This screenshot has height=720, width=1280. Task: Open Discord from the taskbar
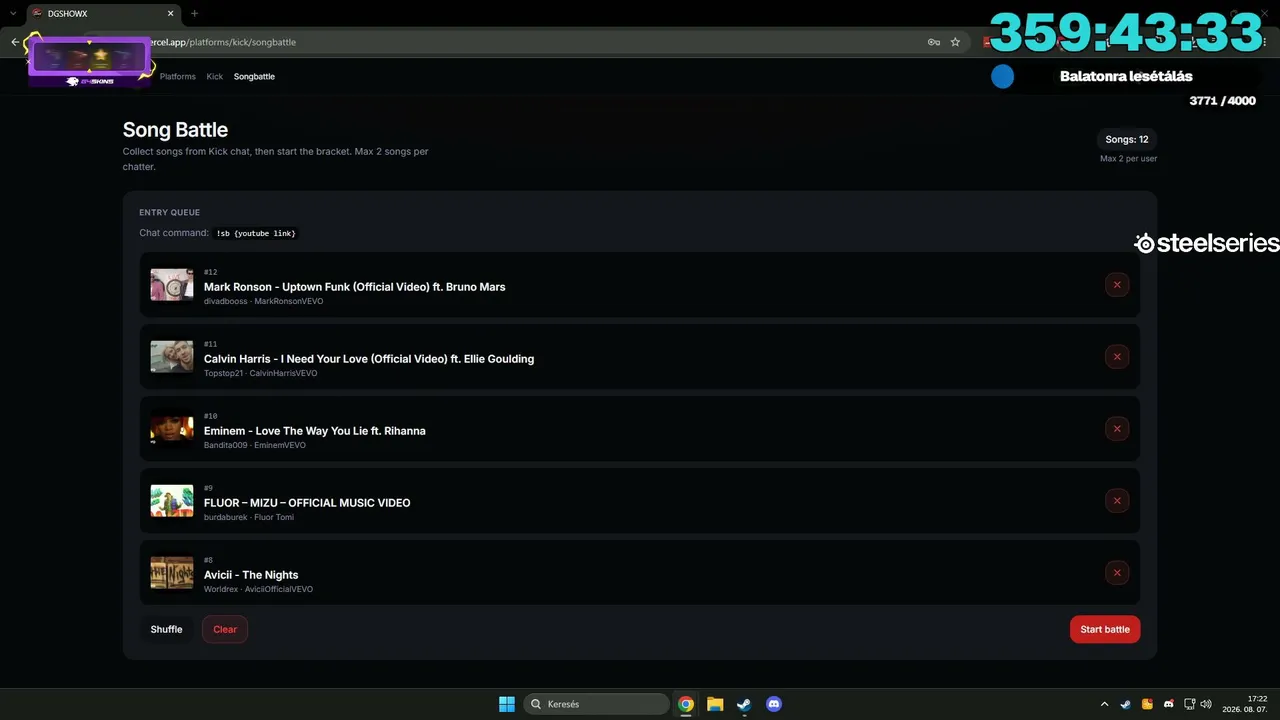773,704
